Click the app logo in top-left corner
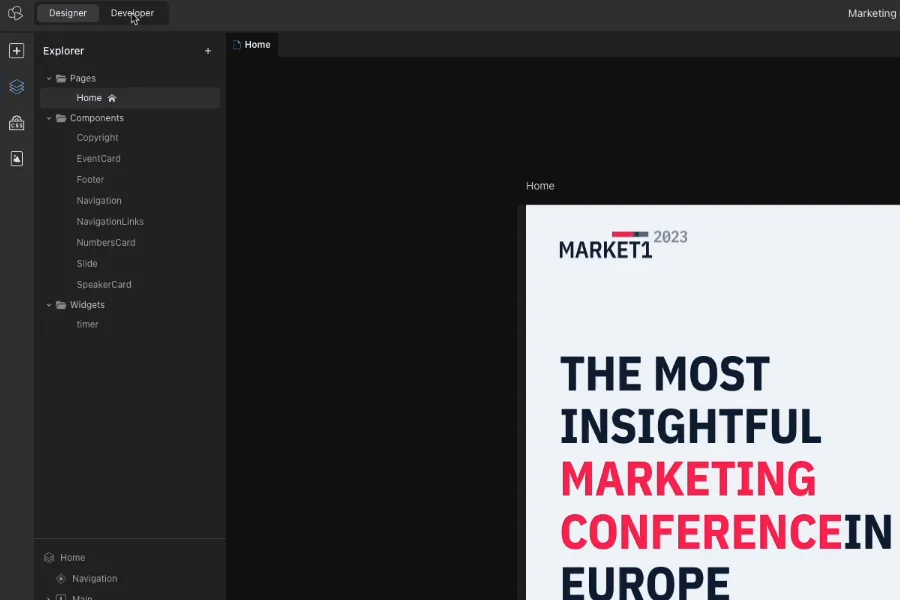 coord(15,13)
